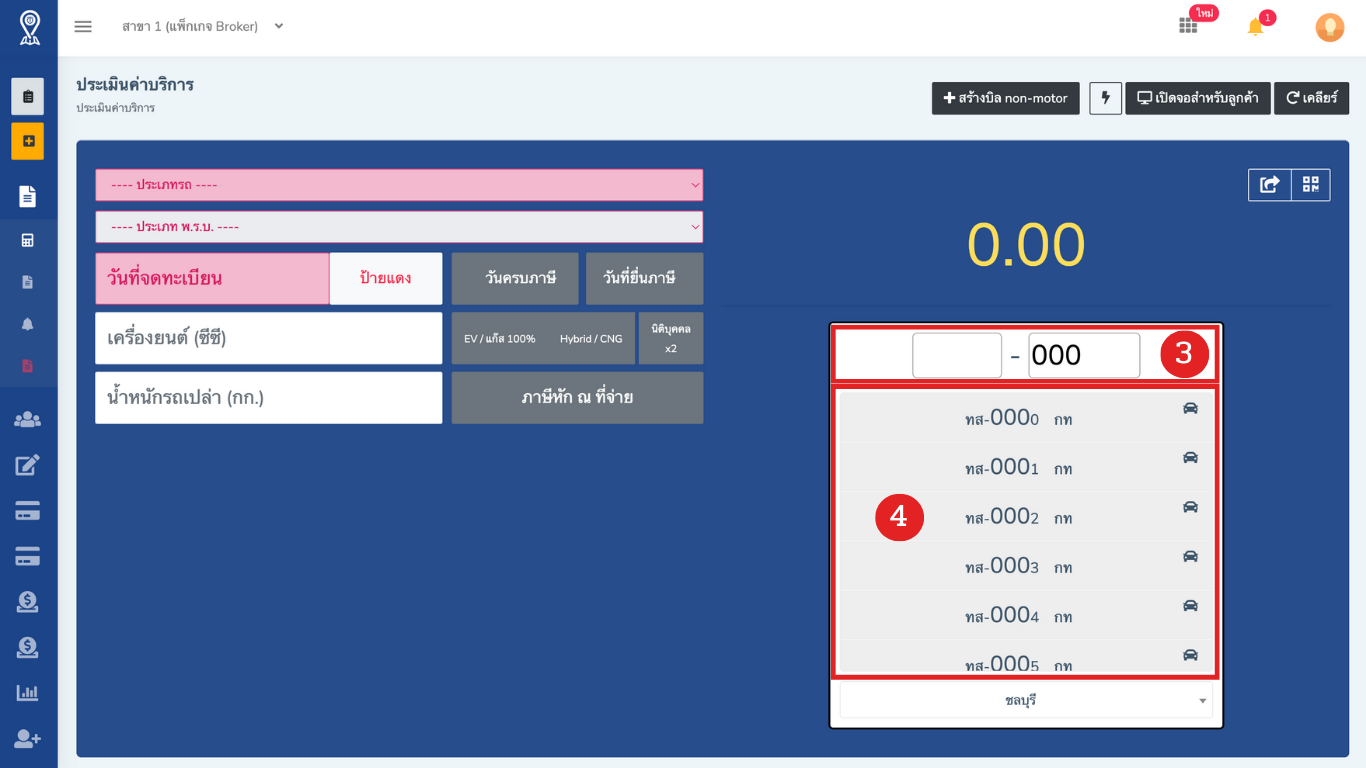1366x768 pixels.
Task: Focus the เครื่องยนต์ (ซีซี) input field
Action: coord(269,338)
